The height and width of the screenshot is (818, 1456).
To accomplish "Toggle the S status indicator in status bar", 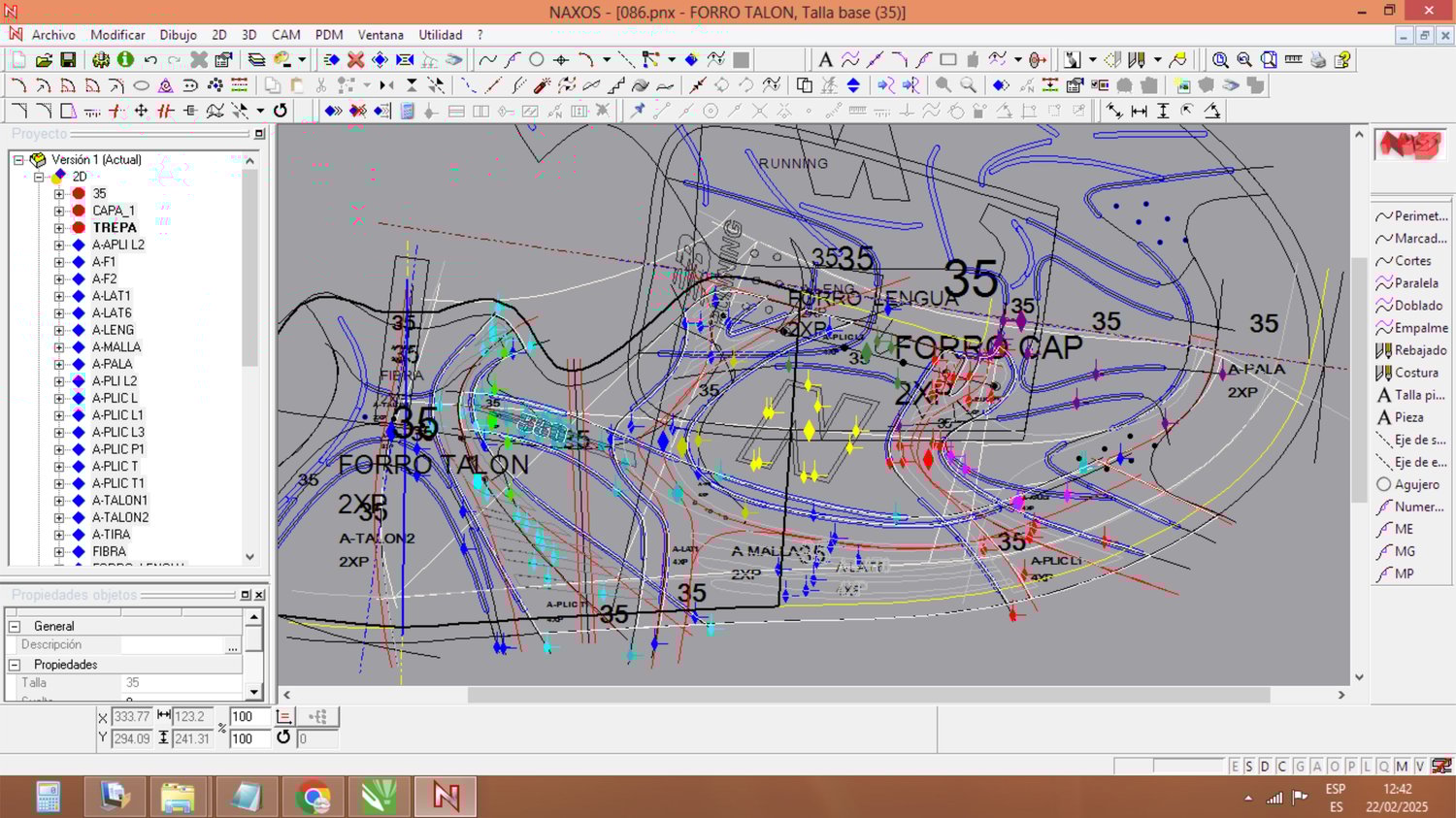I will tap(1249, 767).
